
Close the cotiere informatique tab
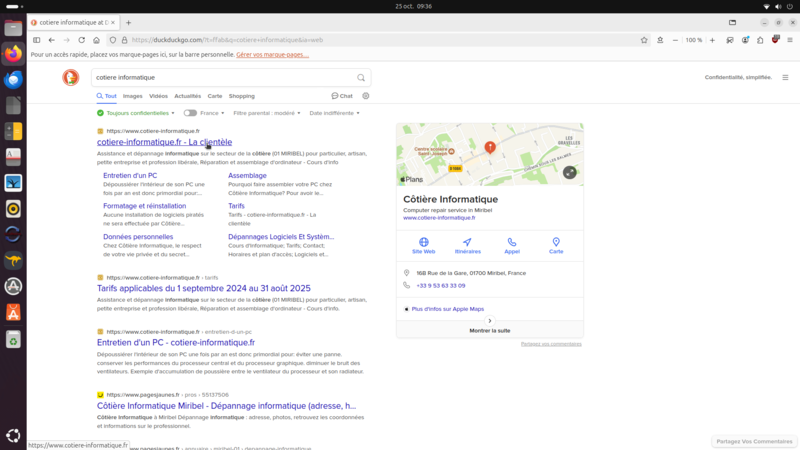[x=113, y=22]
